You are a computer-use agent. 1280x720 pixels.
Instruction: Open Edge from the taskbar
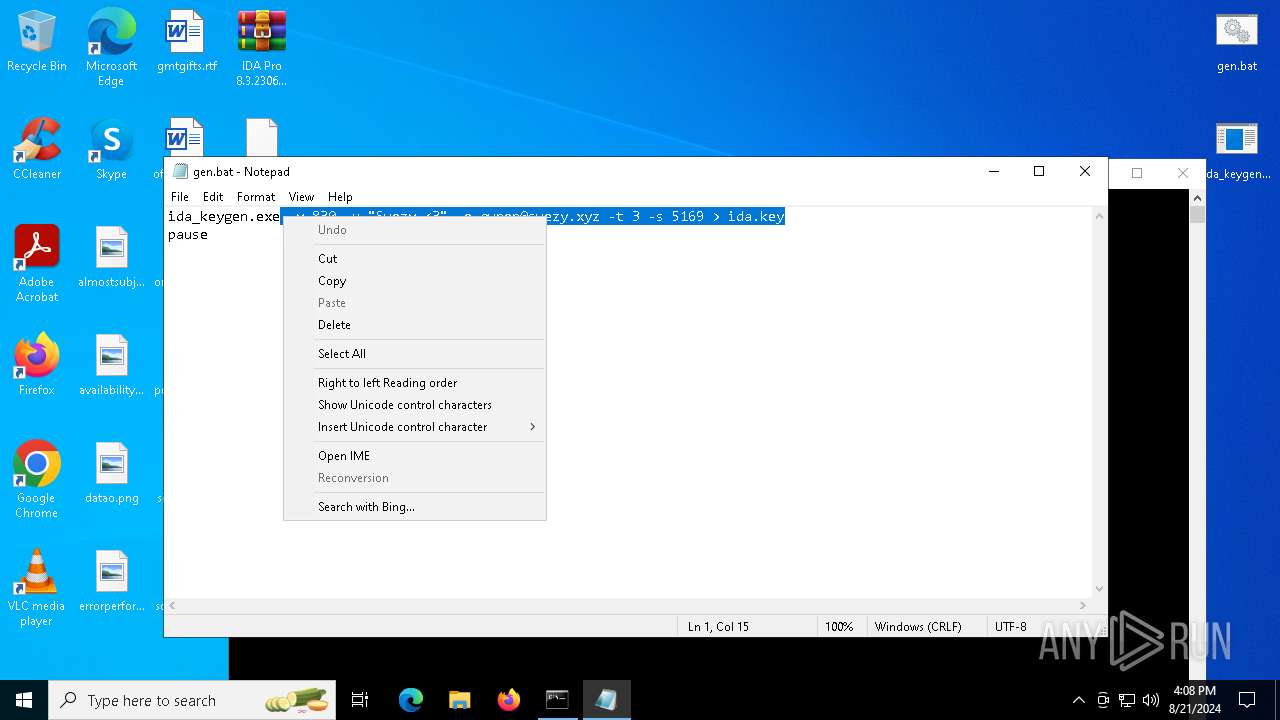click(411, 700)
